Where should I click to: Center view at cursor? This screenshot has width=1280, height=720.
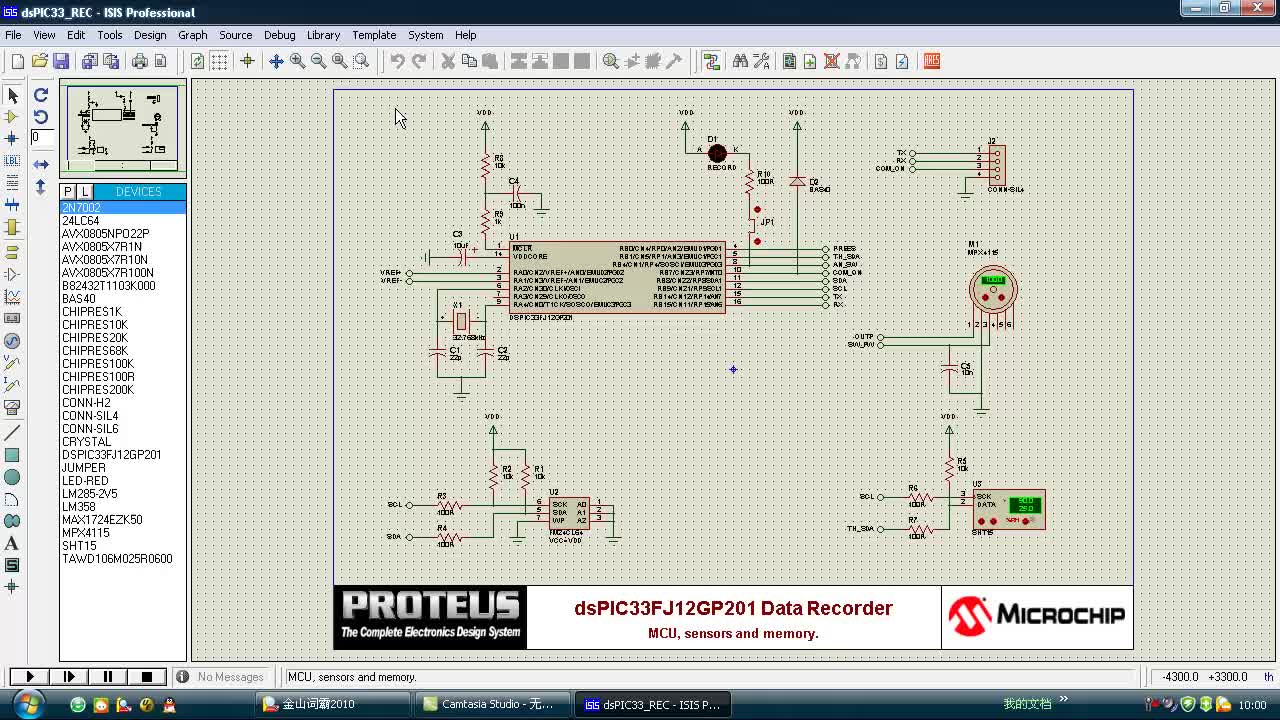pos(276,61)
